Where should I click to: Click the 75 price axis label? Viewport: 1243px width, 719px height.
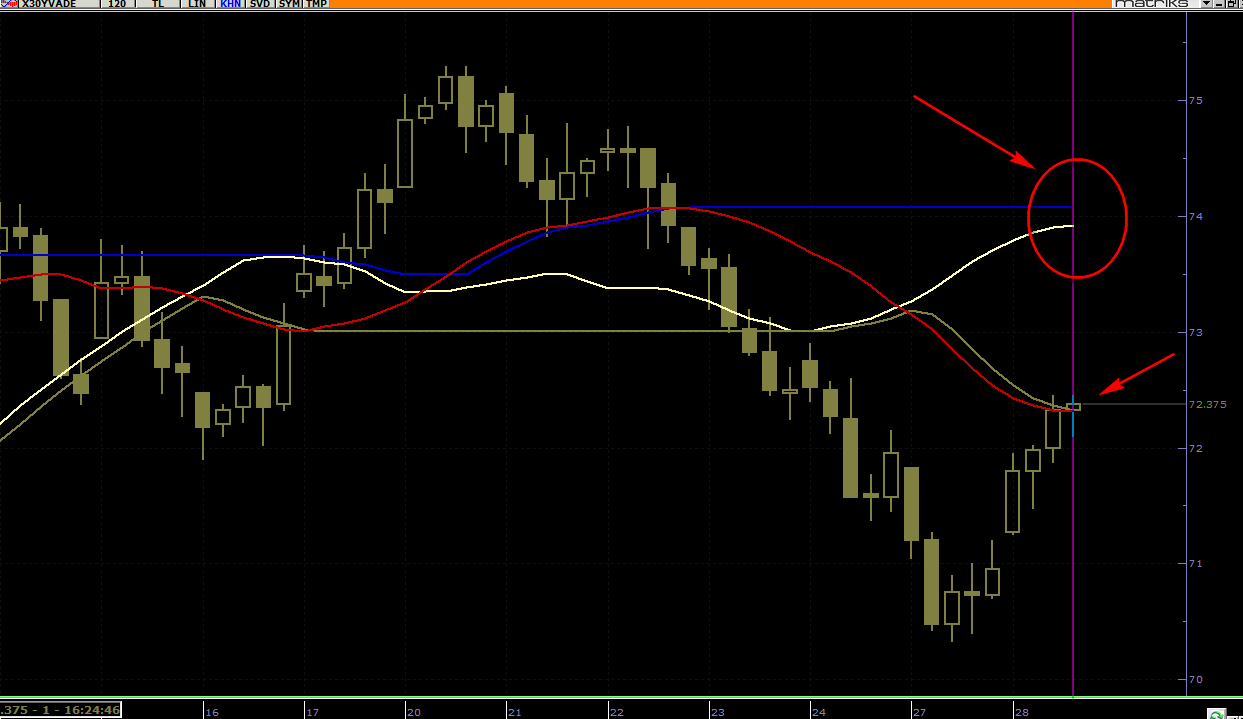point(1195,100)
